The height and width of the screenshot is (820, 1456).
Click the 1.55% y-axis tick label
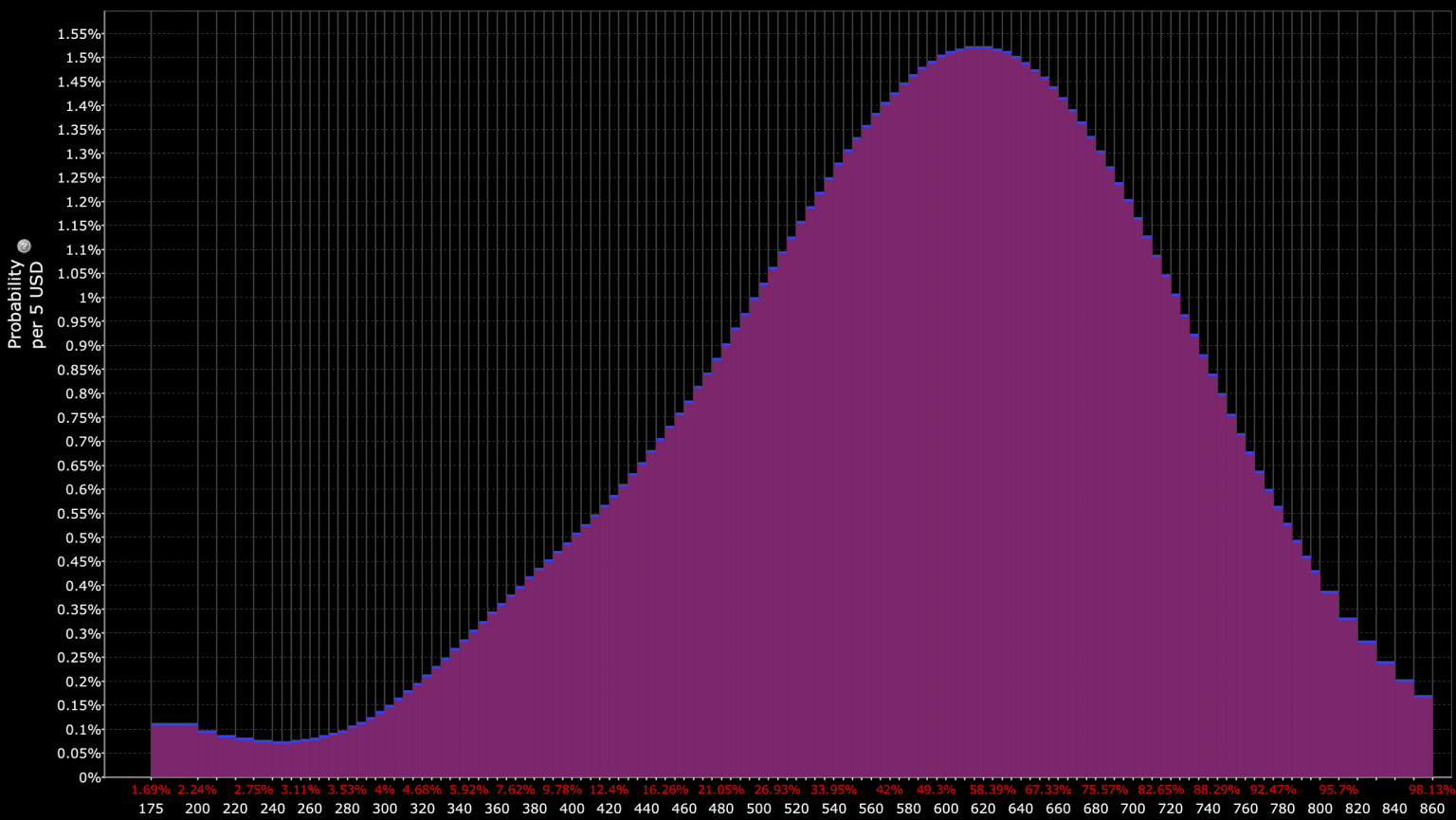(79, 34)
